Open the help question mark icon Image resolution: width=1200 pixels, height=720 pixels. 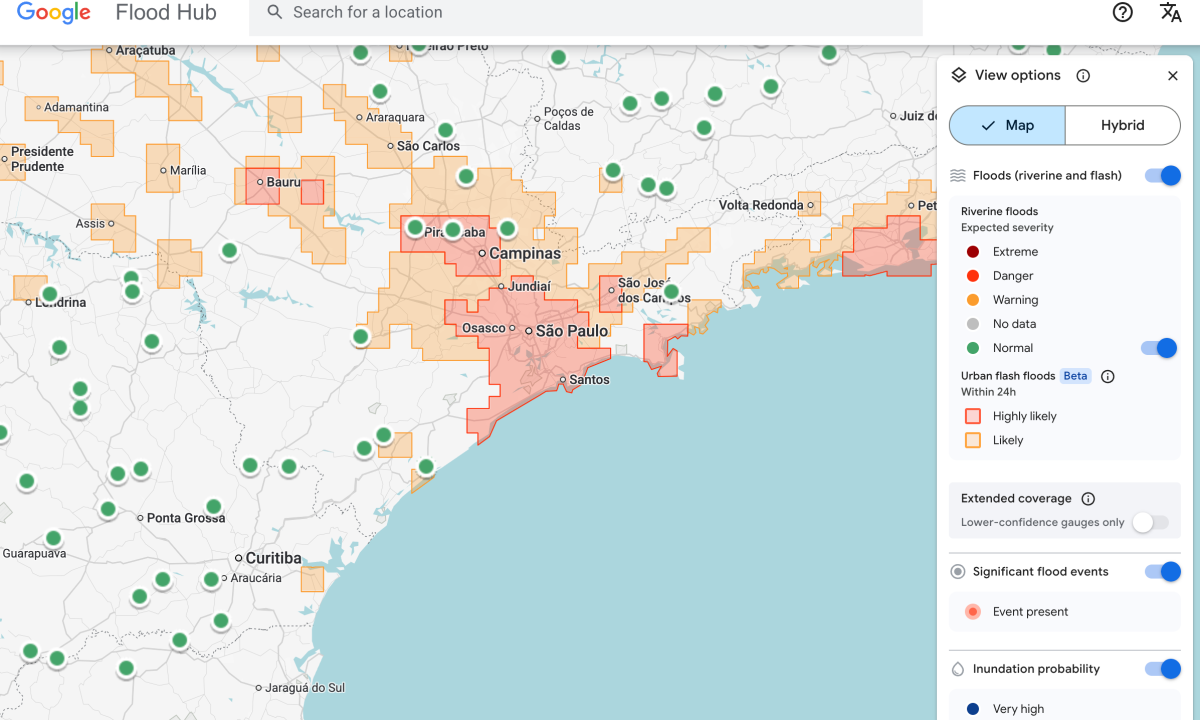click(x=1122, y=12)
